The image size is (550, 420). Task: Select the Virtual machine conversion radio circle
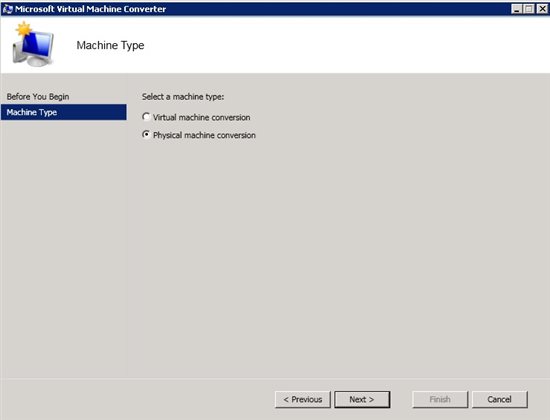(146, 117)
